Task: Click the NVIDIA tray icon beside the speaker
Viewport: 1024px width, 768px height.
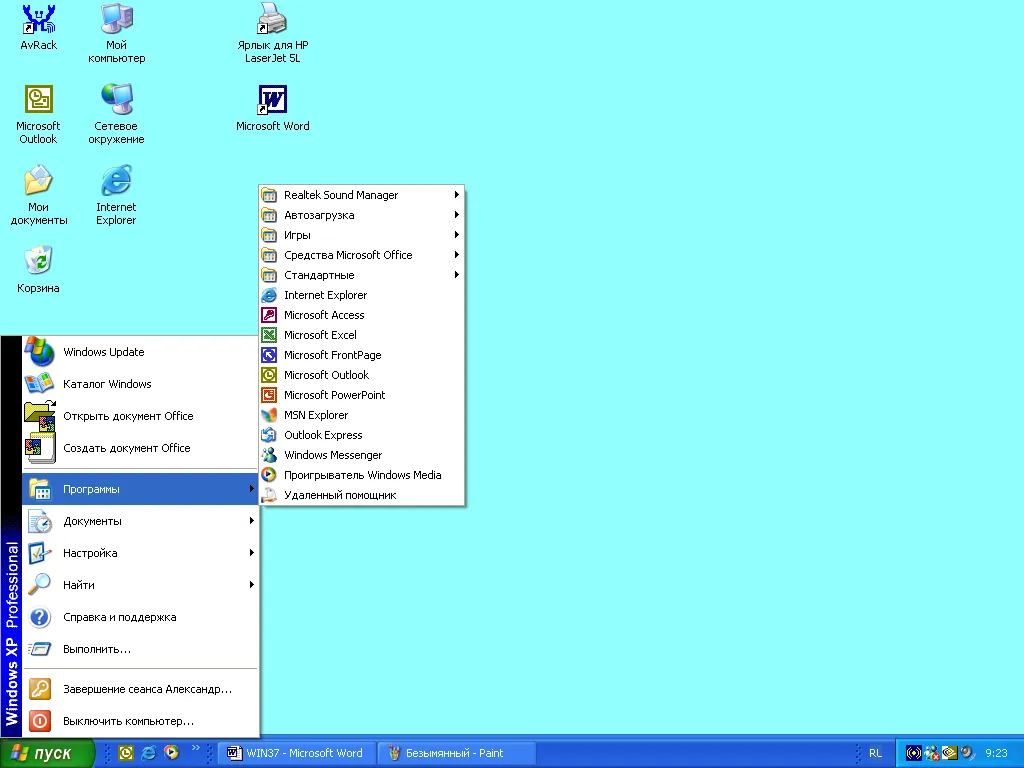Action: click(950, 753)
